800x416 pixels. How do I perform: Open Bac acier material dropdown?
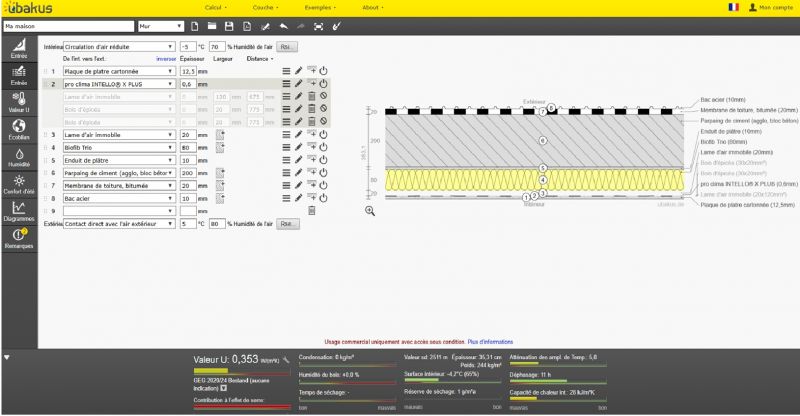(119, 199)
